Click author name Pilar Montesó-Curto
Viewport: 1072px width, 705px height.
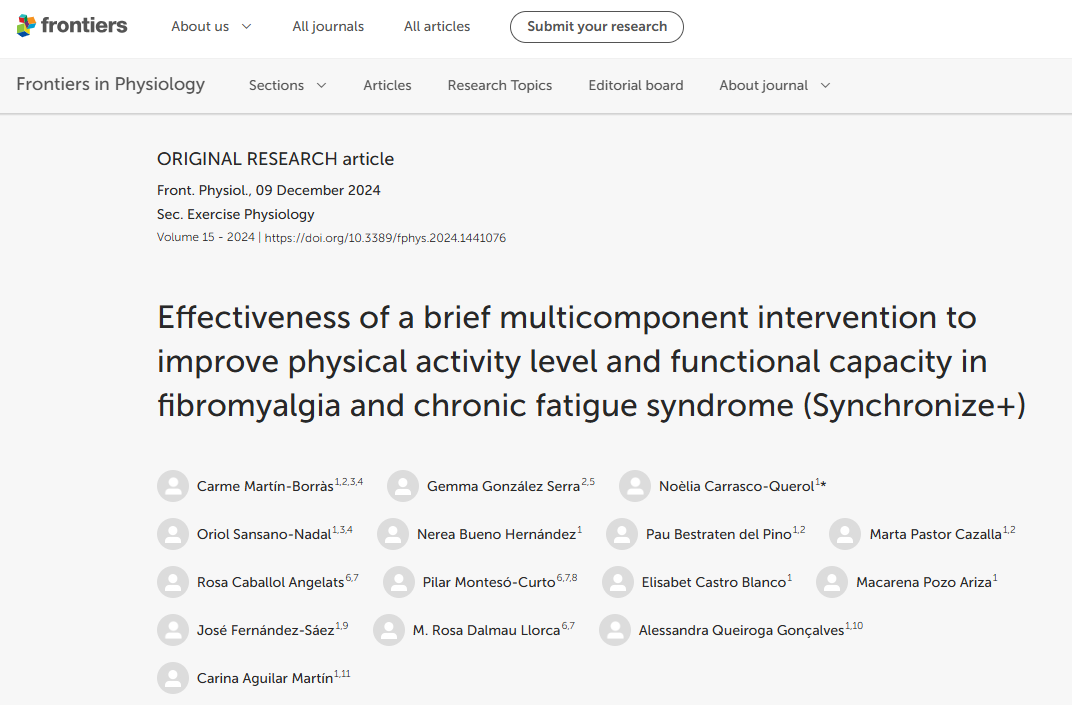pyautogui.click(x=489, y=582)
